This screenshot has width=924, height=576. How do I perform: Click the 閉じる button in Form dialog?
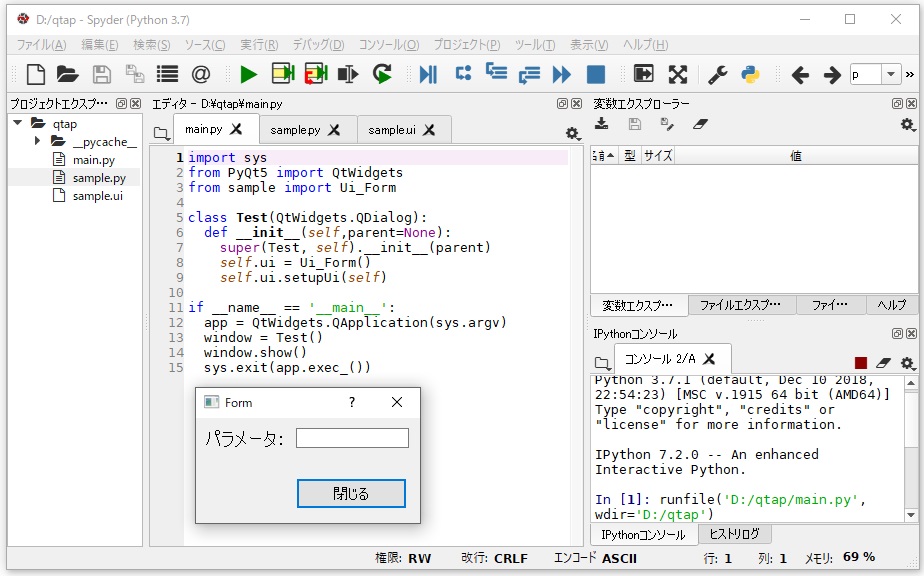tap(351, 493)
